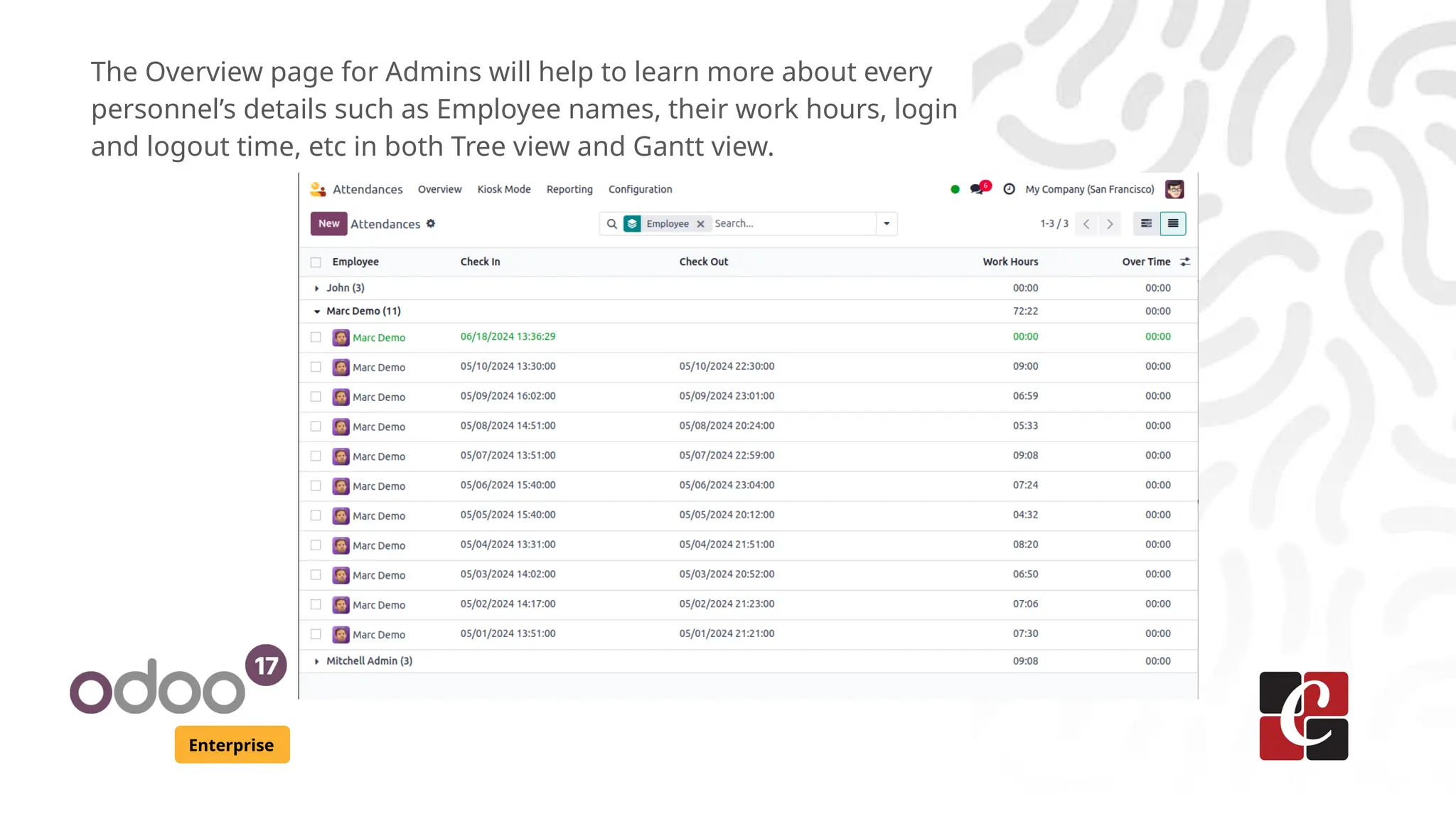Check the 05/08/2024 14:51:00 attendance row
Viewport: 1456px width, 819px height.
[316, 427]
